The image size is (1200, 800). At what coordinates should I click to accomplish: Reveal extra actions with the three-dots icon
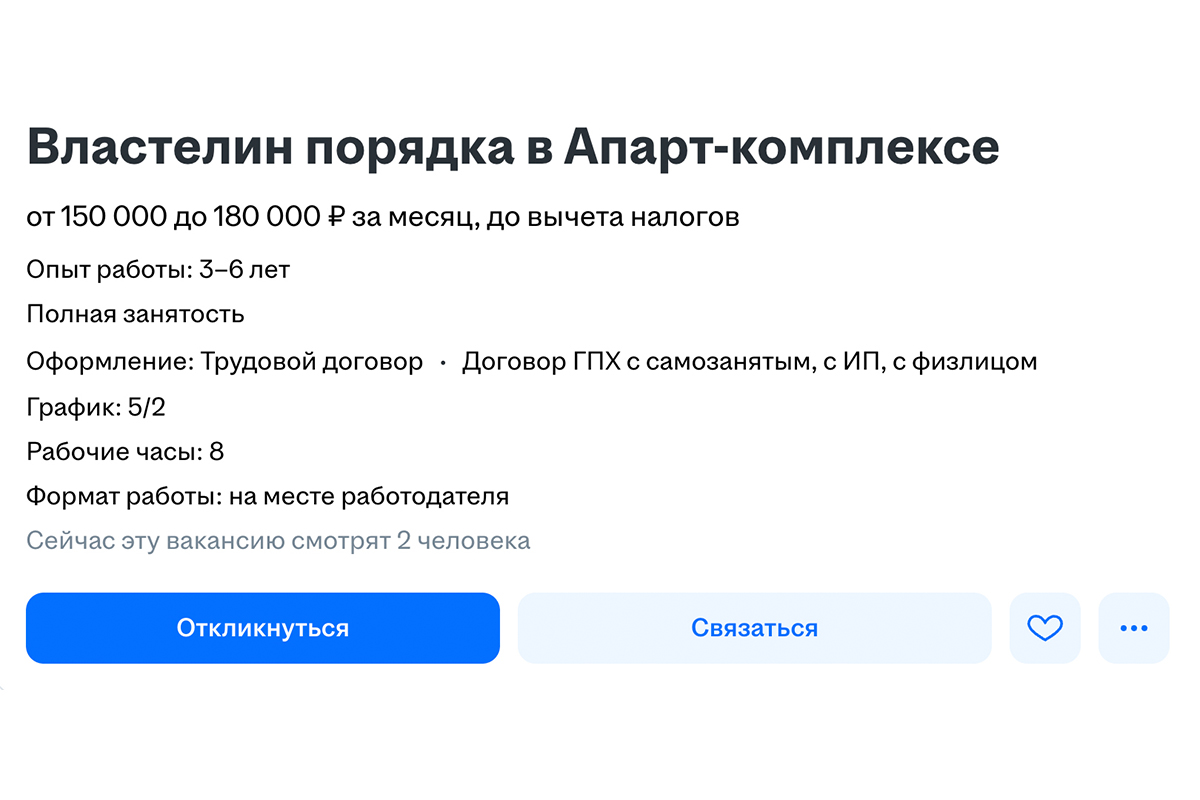tap(1133, 628)
